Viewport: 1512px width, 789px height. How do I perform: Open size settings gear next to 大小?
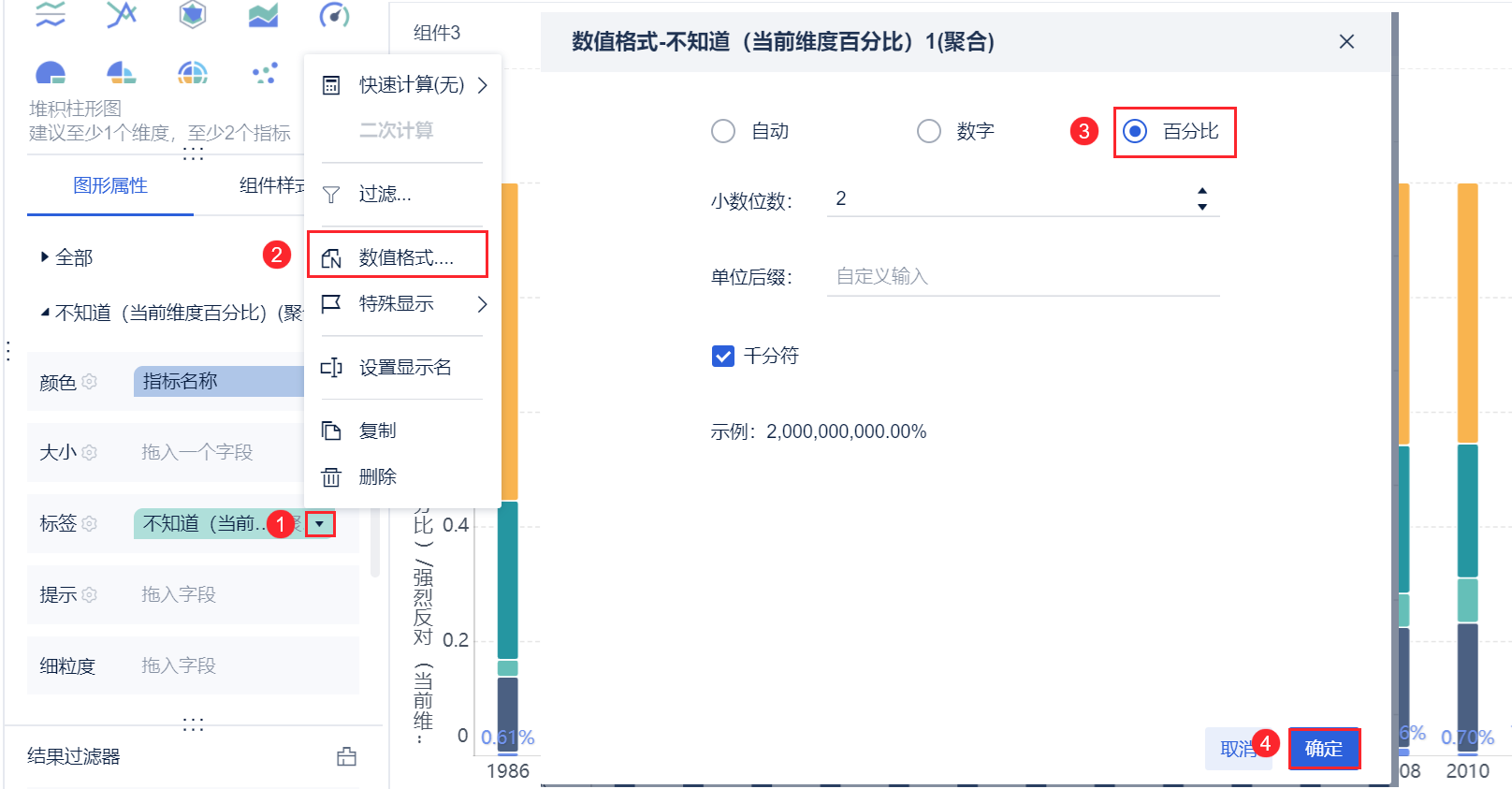90,453
